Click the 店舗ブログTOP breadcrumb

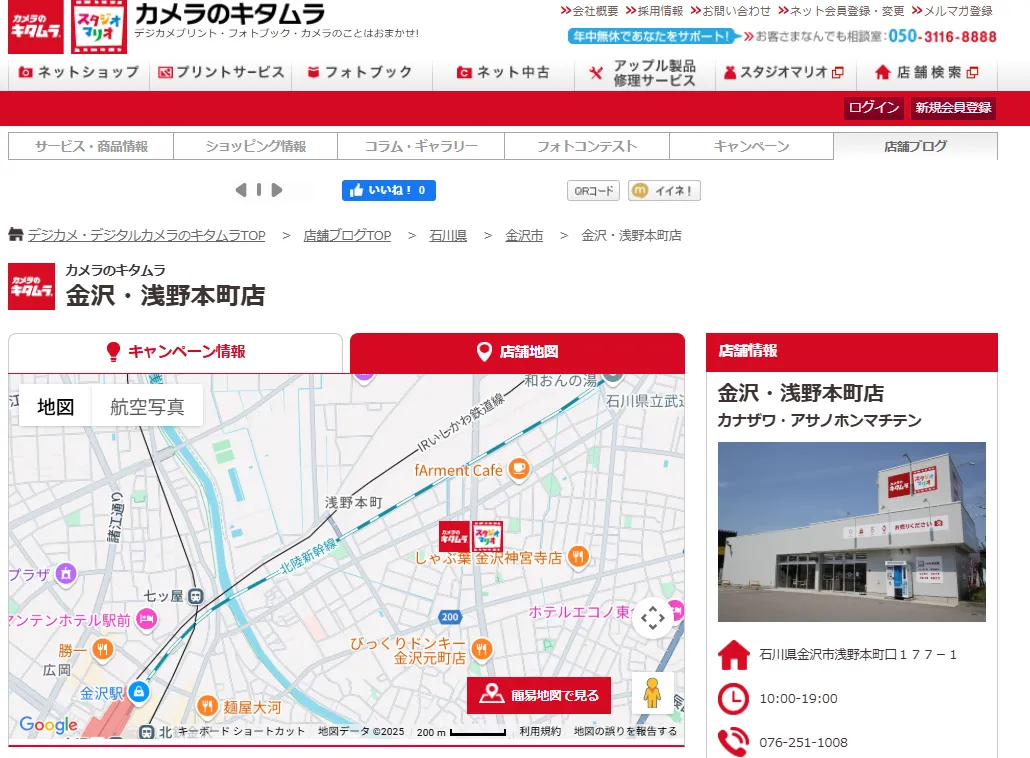point(347,235)
